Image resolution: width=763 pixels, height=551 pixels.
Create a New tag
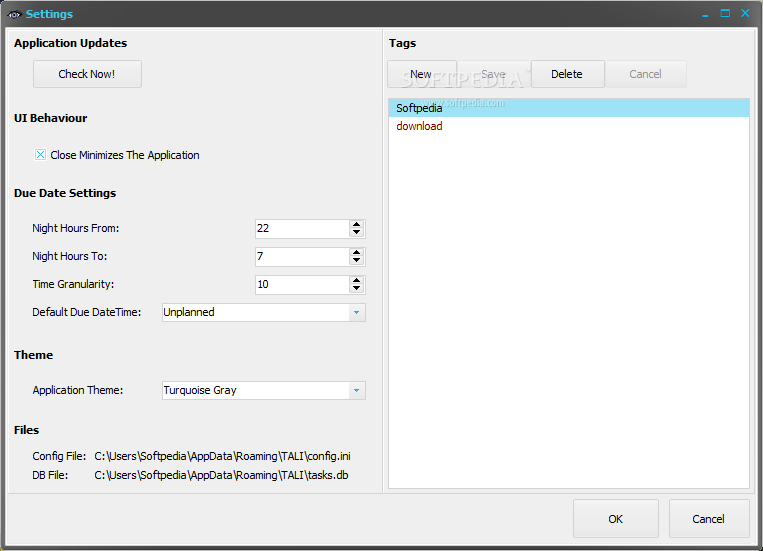421,74
